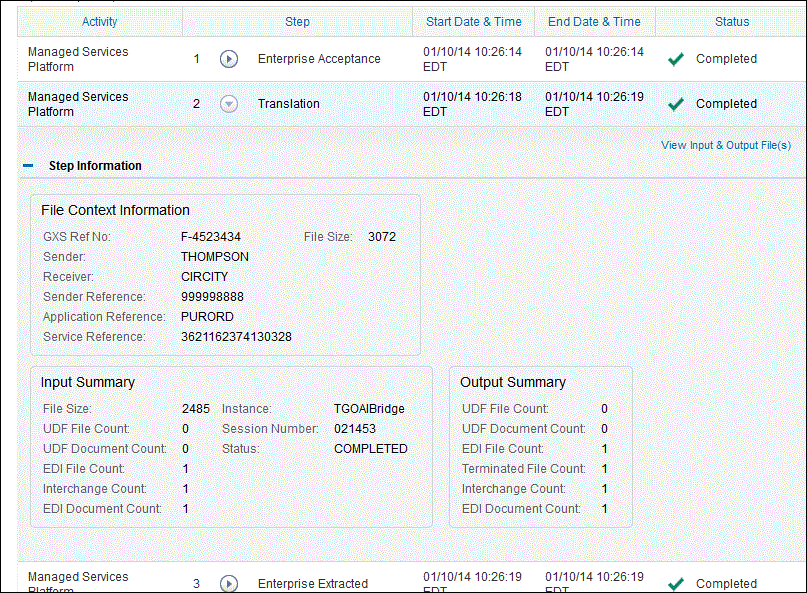Click the green checkmark for Enterprise Acceptance

pyautogui.click(x=676, y=59)
